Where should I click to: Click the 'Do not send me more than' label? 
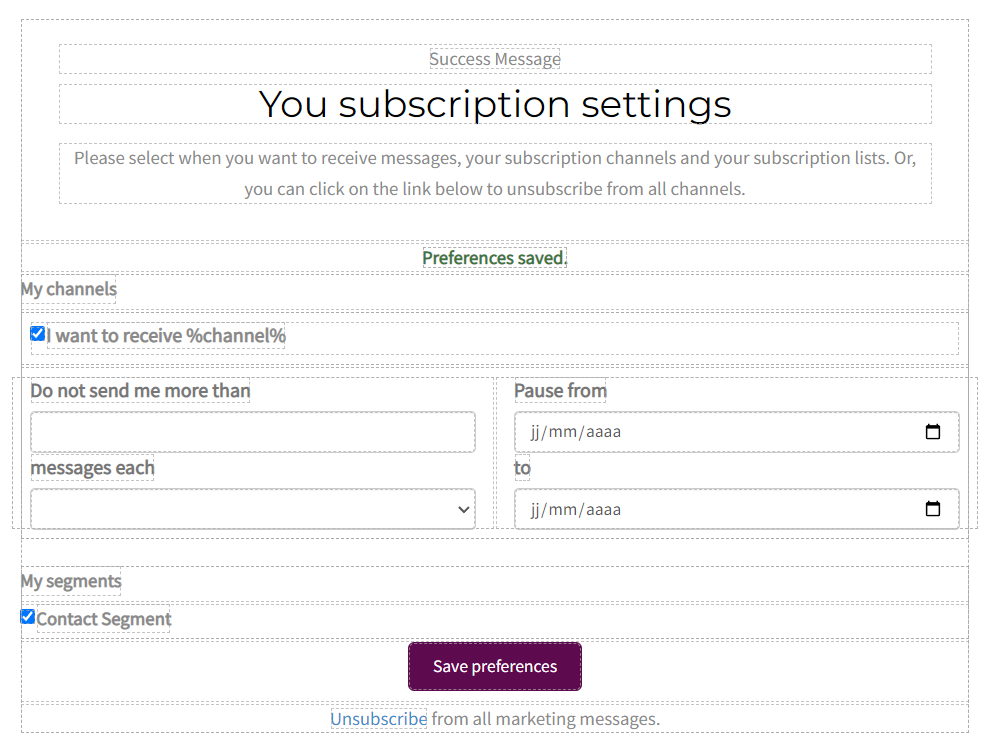tap(140, 390)
